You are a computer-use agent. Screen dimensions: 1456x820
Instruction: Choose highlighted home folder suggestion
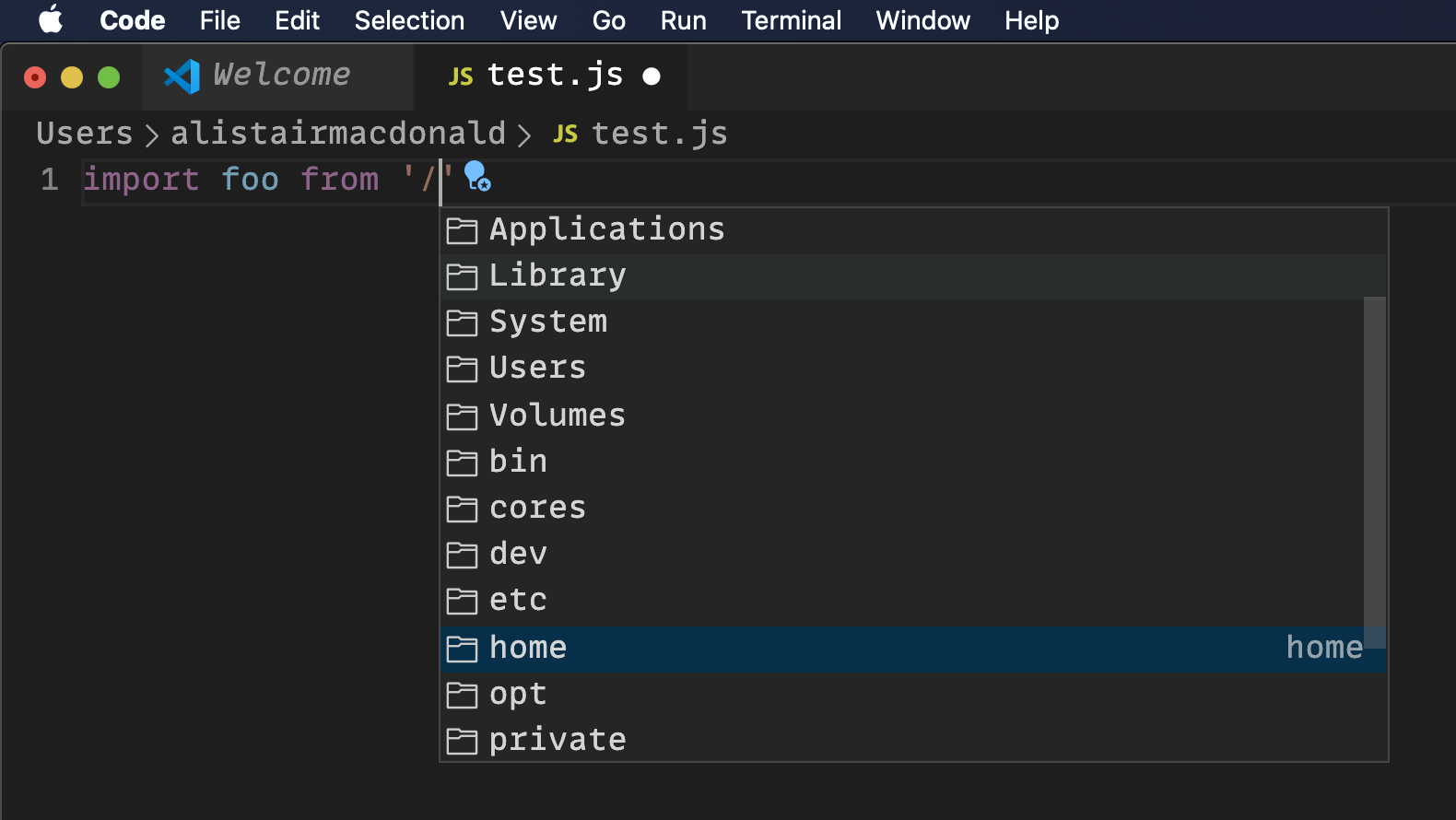point(914,649)
